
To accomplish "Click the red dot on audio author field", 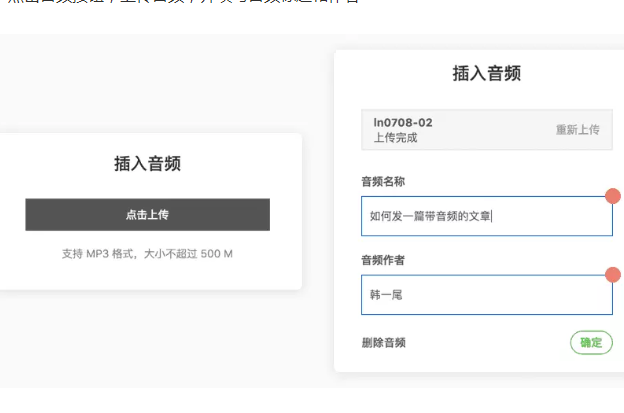I will (612, 274).
